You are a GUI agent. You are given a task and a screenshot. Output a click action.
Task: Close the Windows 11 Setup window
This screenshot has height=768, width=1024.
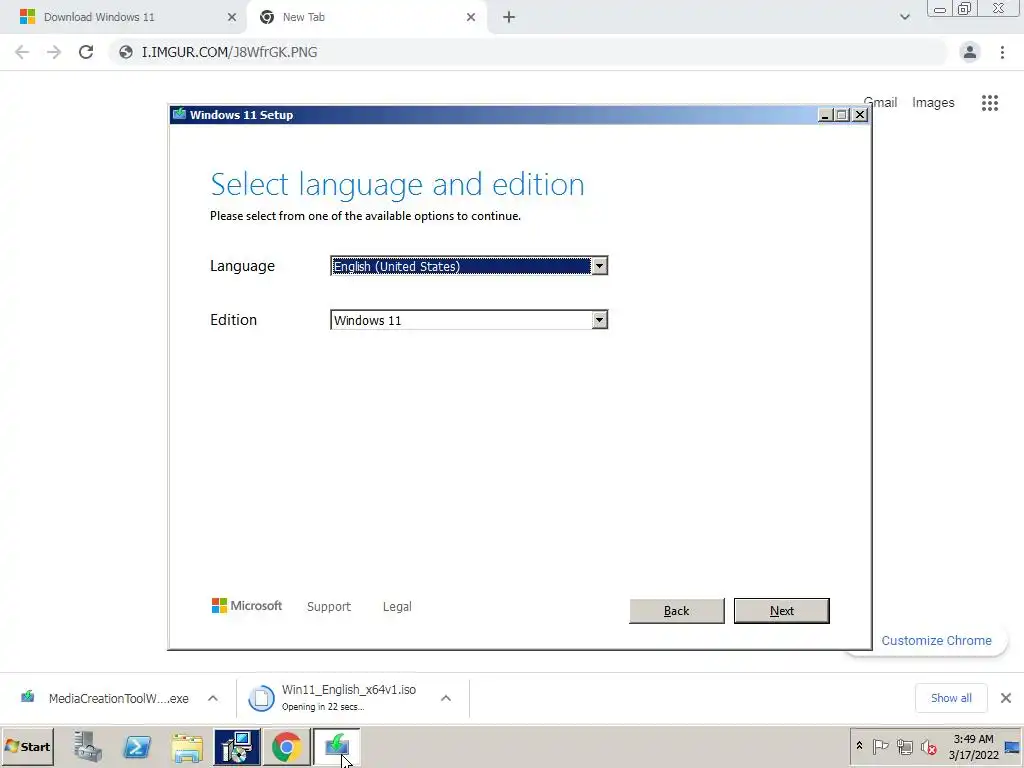[x=860, y=115]
